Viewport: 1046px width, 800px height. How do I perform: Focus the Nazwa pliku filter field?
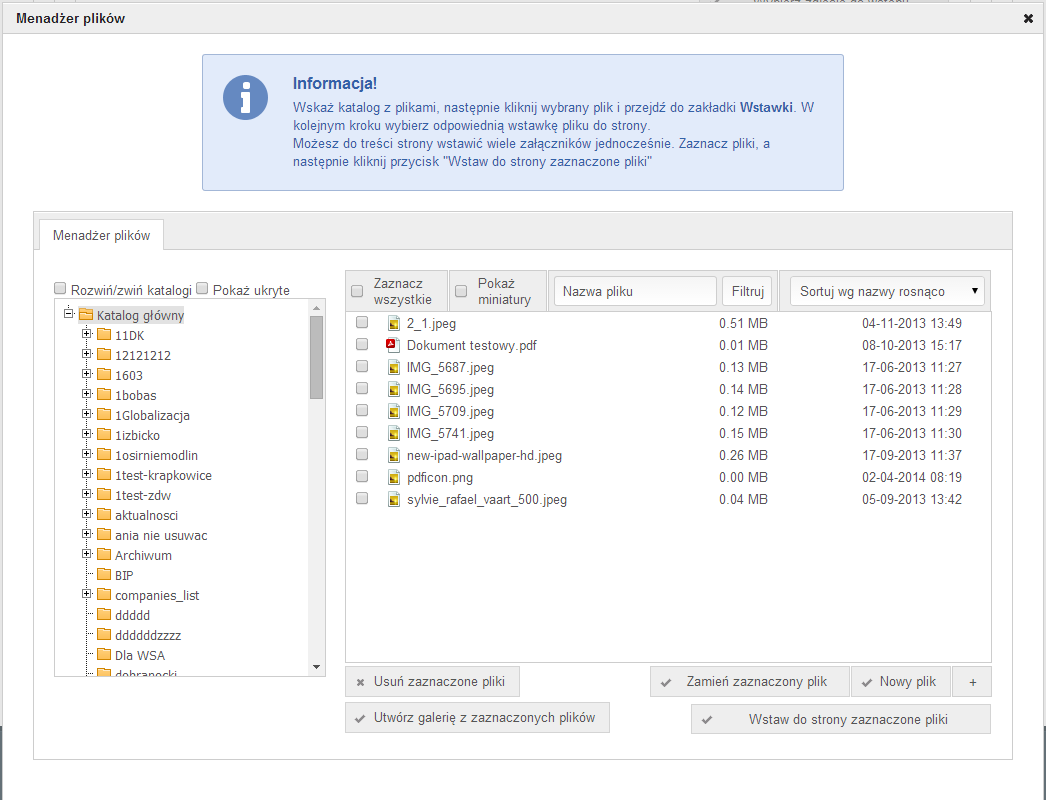pos(635,292)
